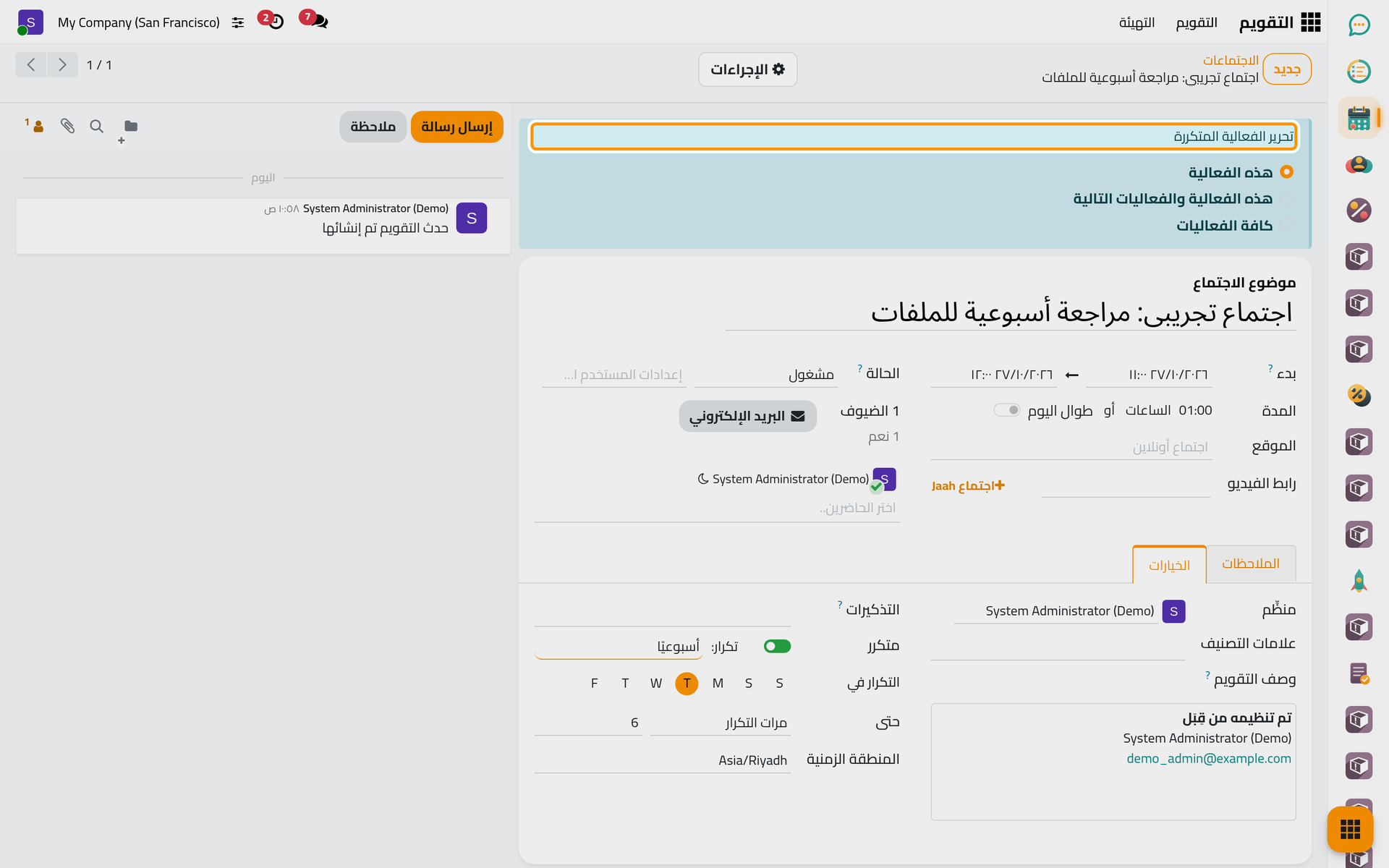Toggle Tuesday in weekly repeat days
1389x868 pixels.
coord(687,684)
